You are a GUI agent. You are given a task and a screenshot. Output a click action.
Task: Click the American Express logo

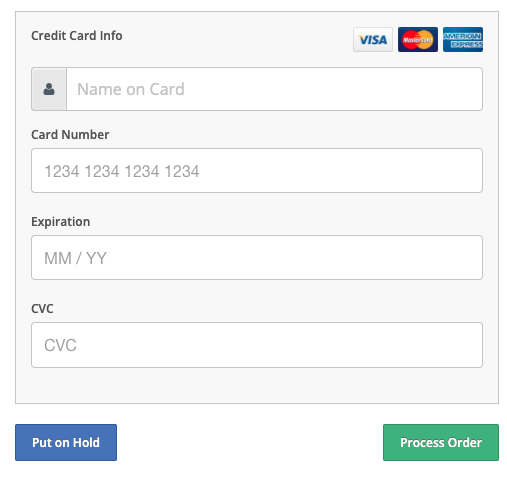click(x=463, y=39)
